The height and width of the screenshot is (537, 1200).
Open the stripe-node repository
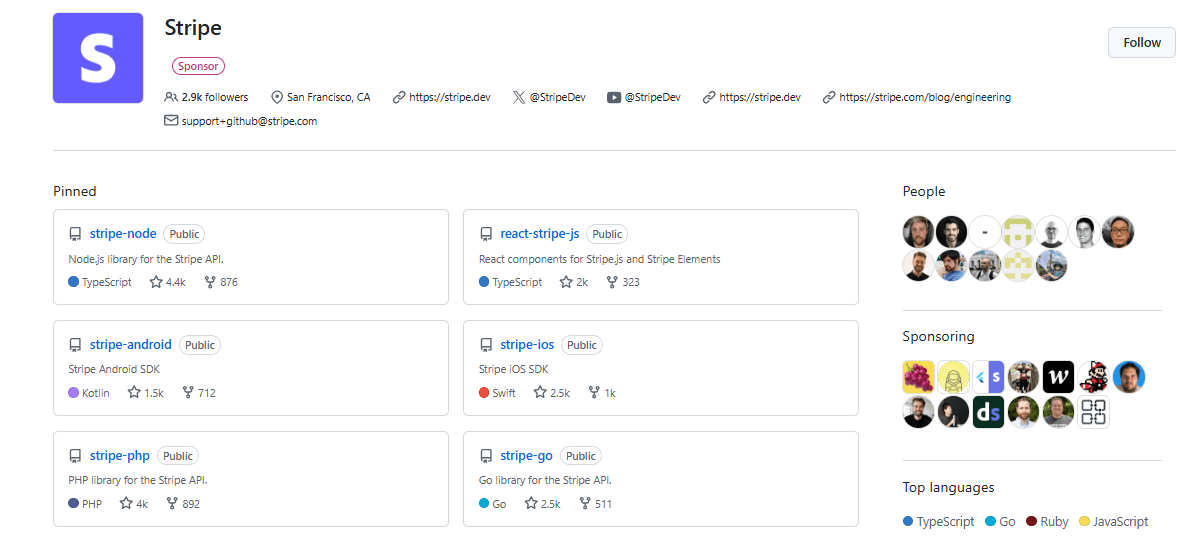pyautogui.click(x=123, y=234)
